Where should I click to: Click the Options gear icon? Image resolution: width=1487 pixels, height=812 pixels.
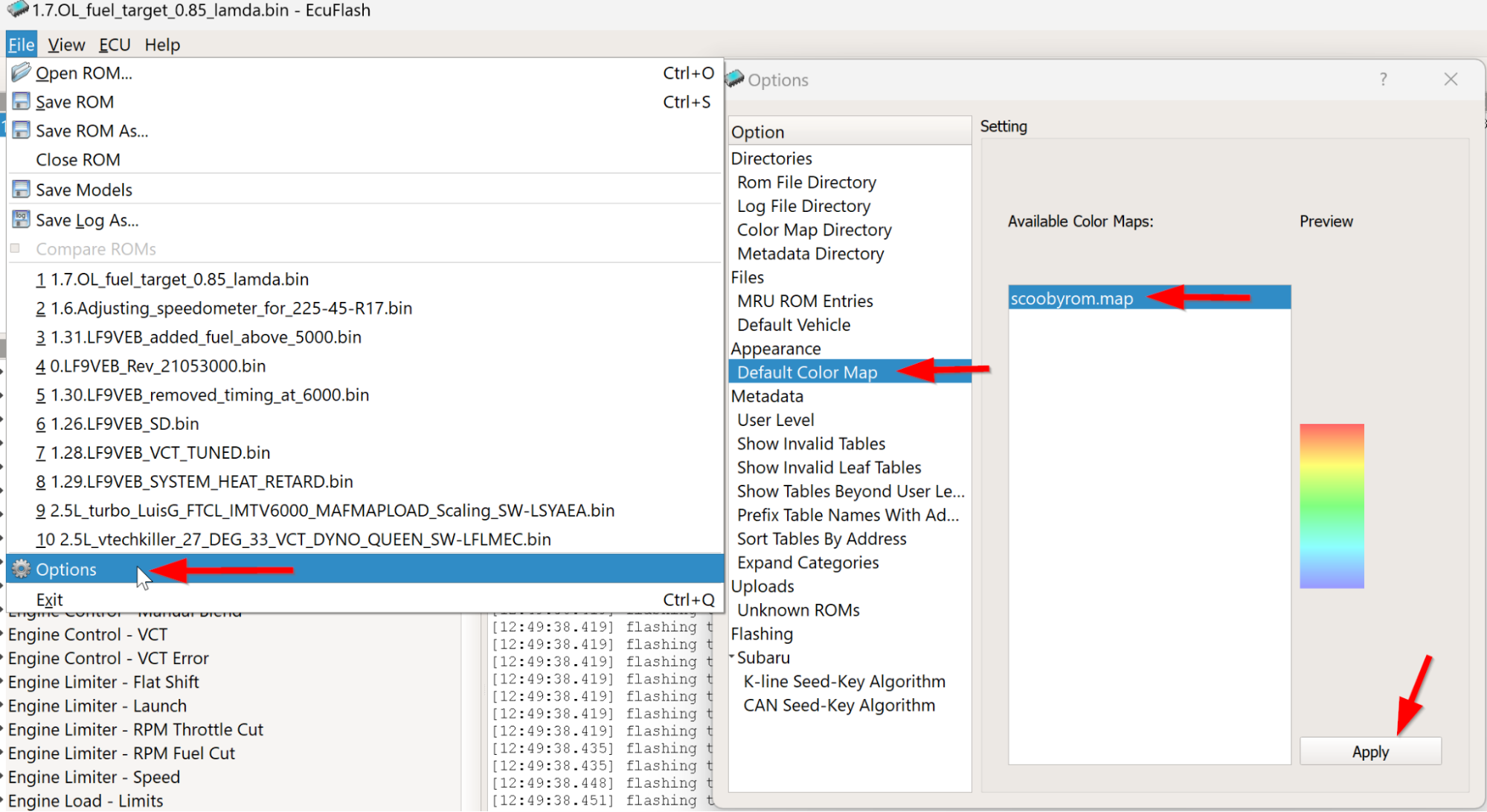21,569
